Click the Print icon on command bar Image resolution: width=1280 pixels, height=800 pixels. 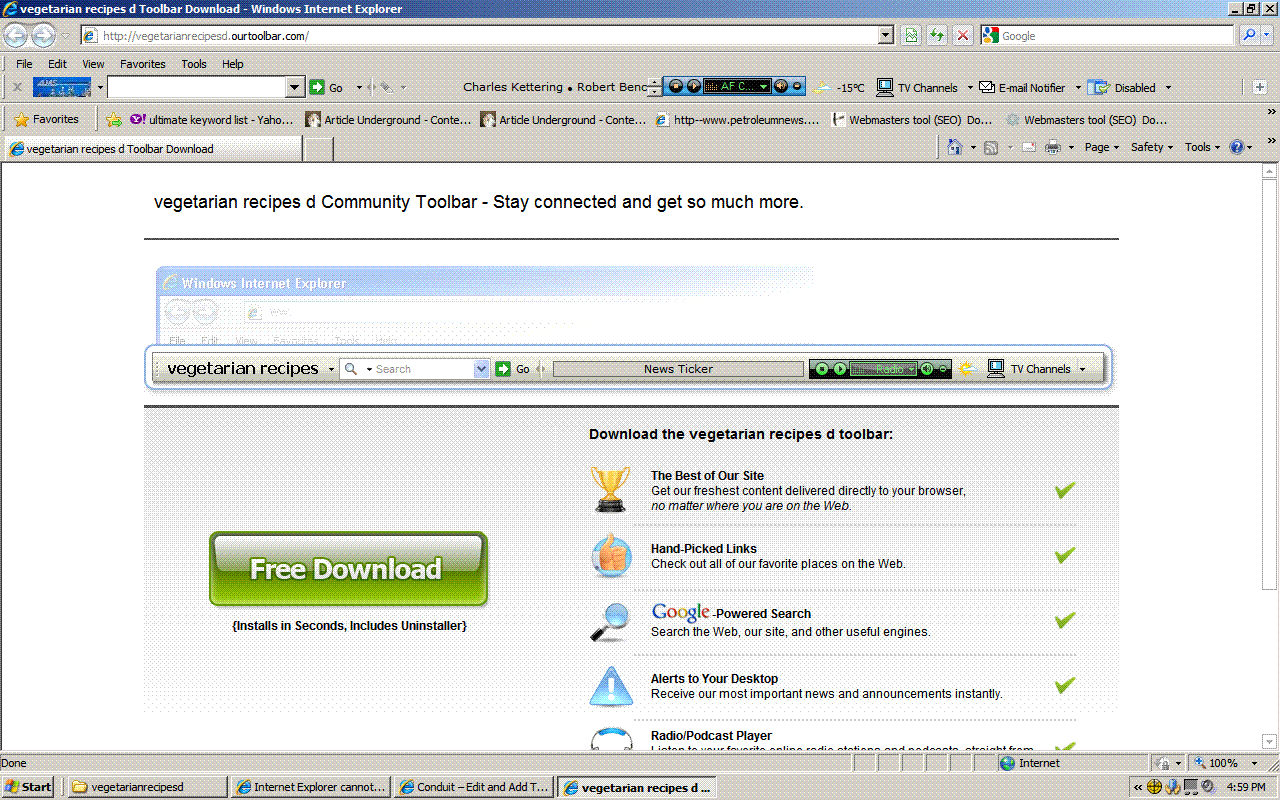[1053, 147]
